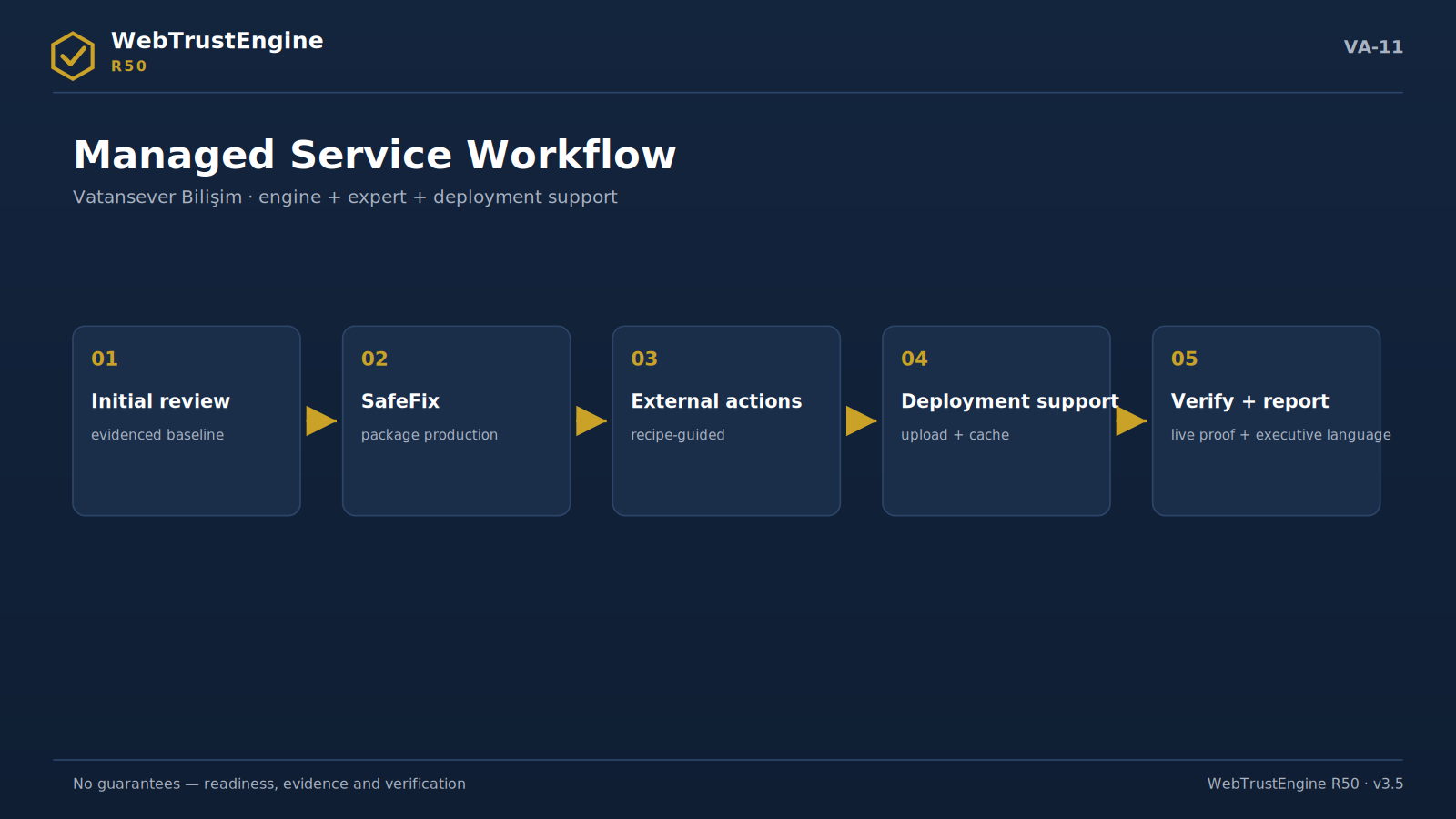Click the 'upload + cache' description

(x=955, y=435)
